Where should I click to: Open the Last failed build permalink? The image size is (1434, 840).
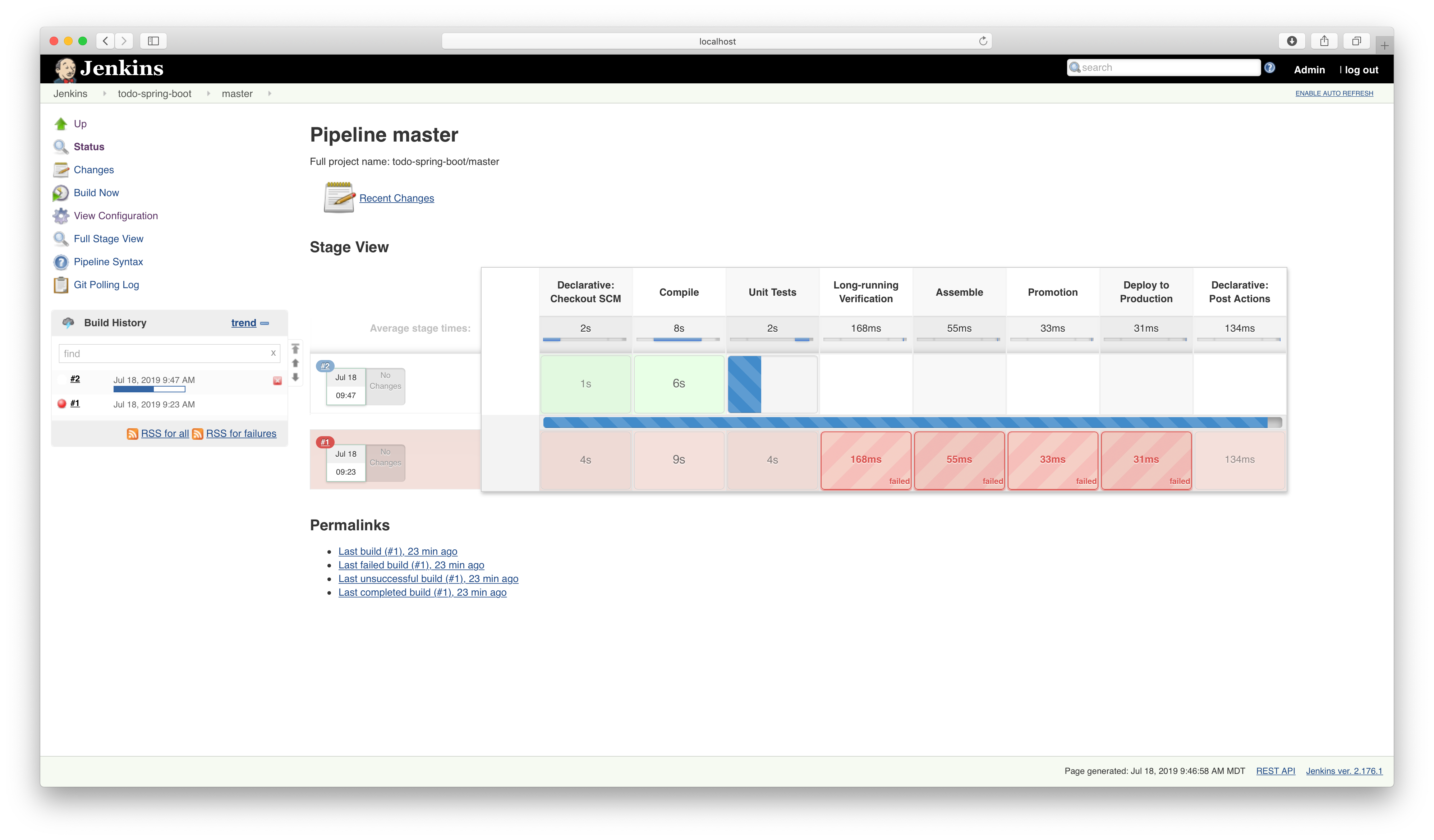(411, 565)
